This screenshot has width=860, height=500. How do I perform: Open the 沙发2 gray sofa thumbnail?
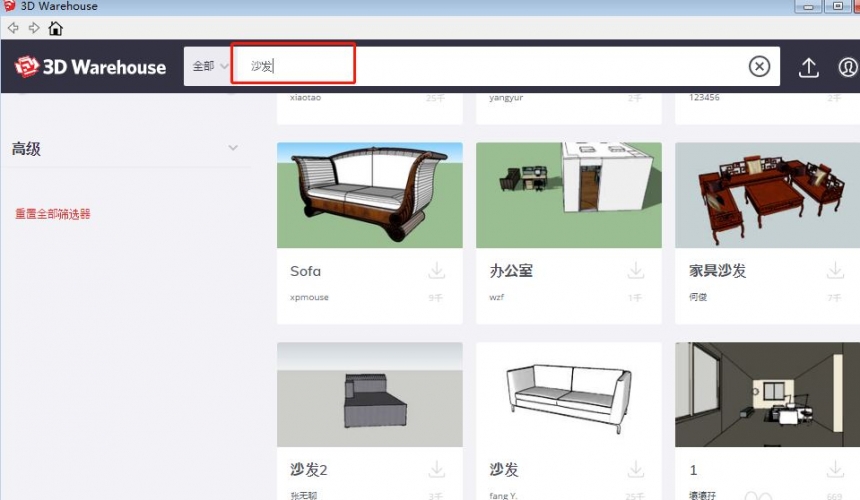[x=370, y=395]
